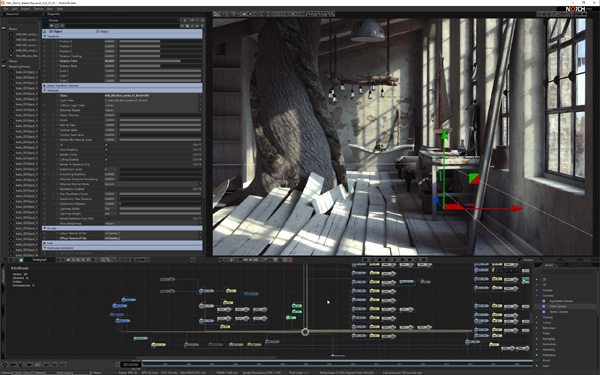The image size is (600, 375).
Task: Click Last Autosave status text
Action: click(x=403, y=372)
